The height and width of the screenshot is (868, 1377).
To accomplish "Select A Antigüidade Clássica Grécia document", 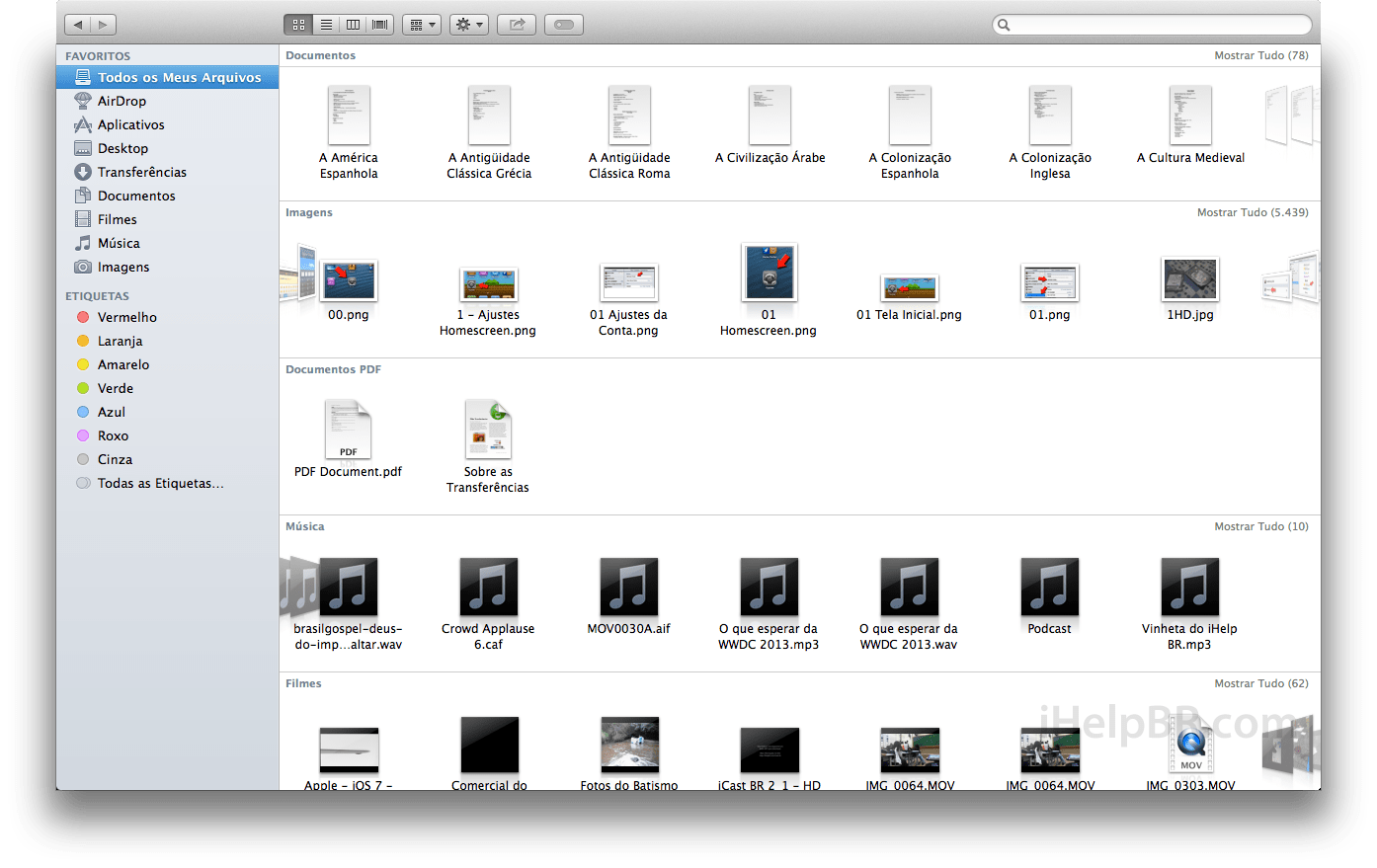I will click(x=489, y=131).
